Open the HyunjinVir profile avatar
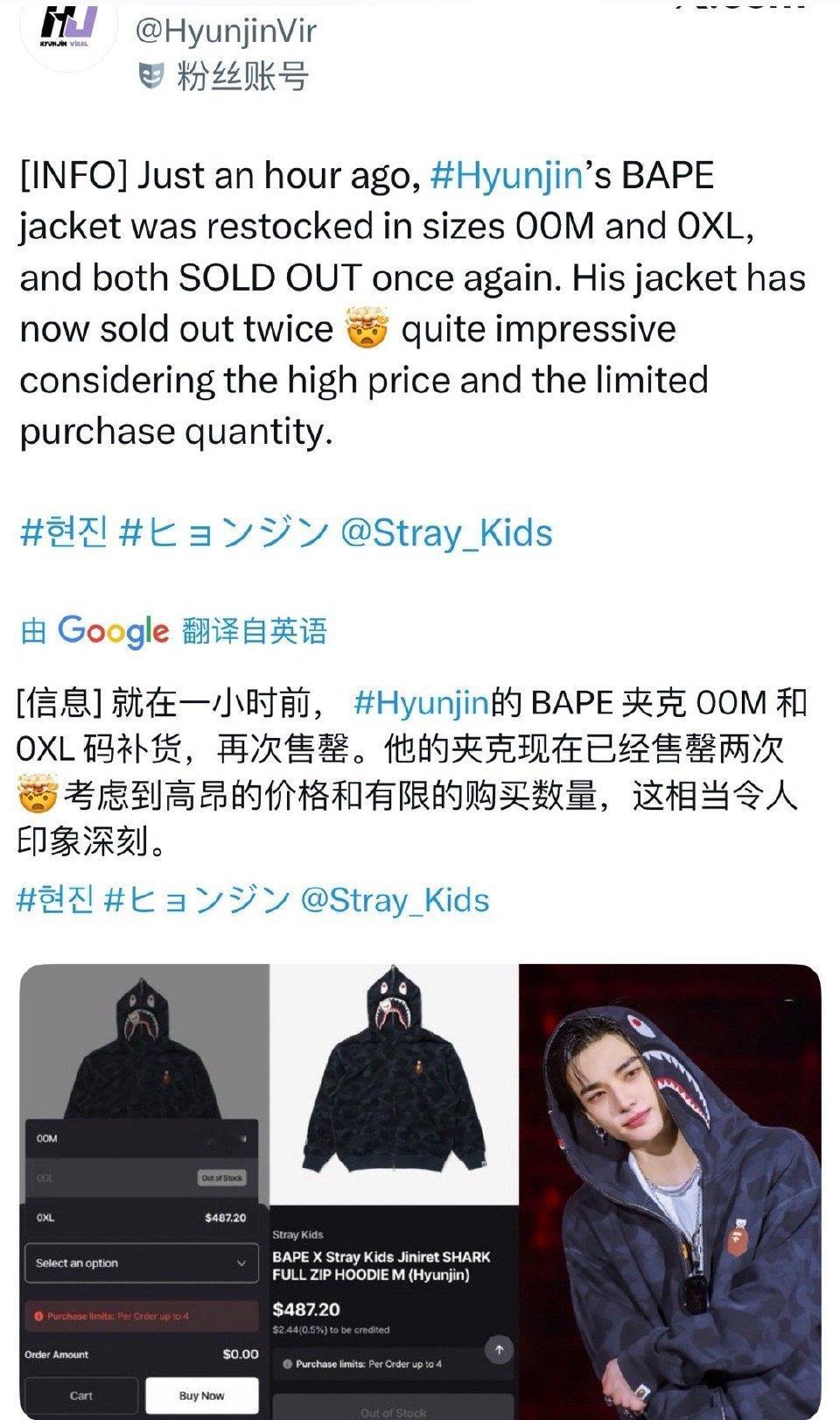The height and width of the screenshot is (1420, 840). pyautogui.click(x=69, y=32)
